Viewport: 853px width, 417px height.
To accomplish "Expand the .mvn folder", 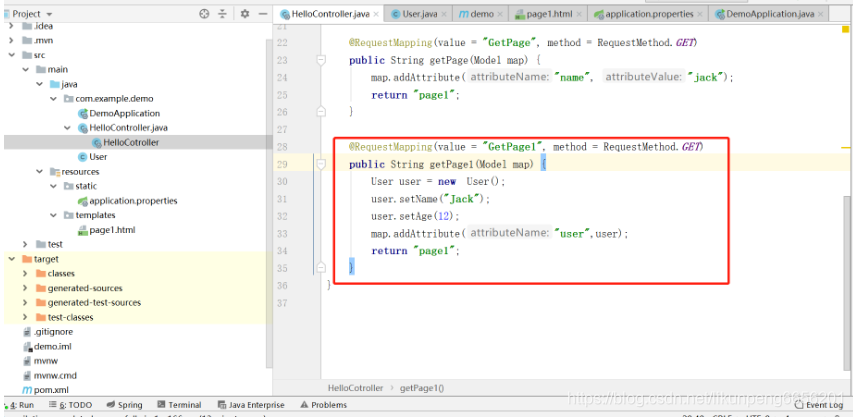I will [x=11, y=40].
